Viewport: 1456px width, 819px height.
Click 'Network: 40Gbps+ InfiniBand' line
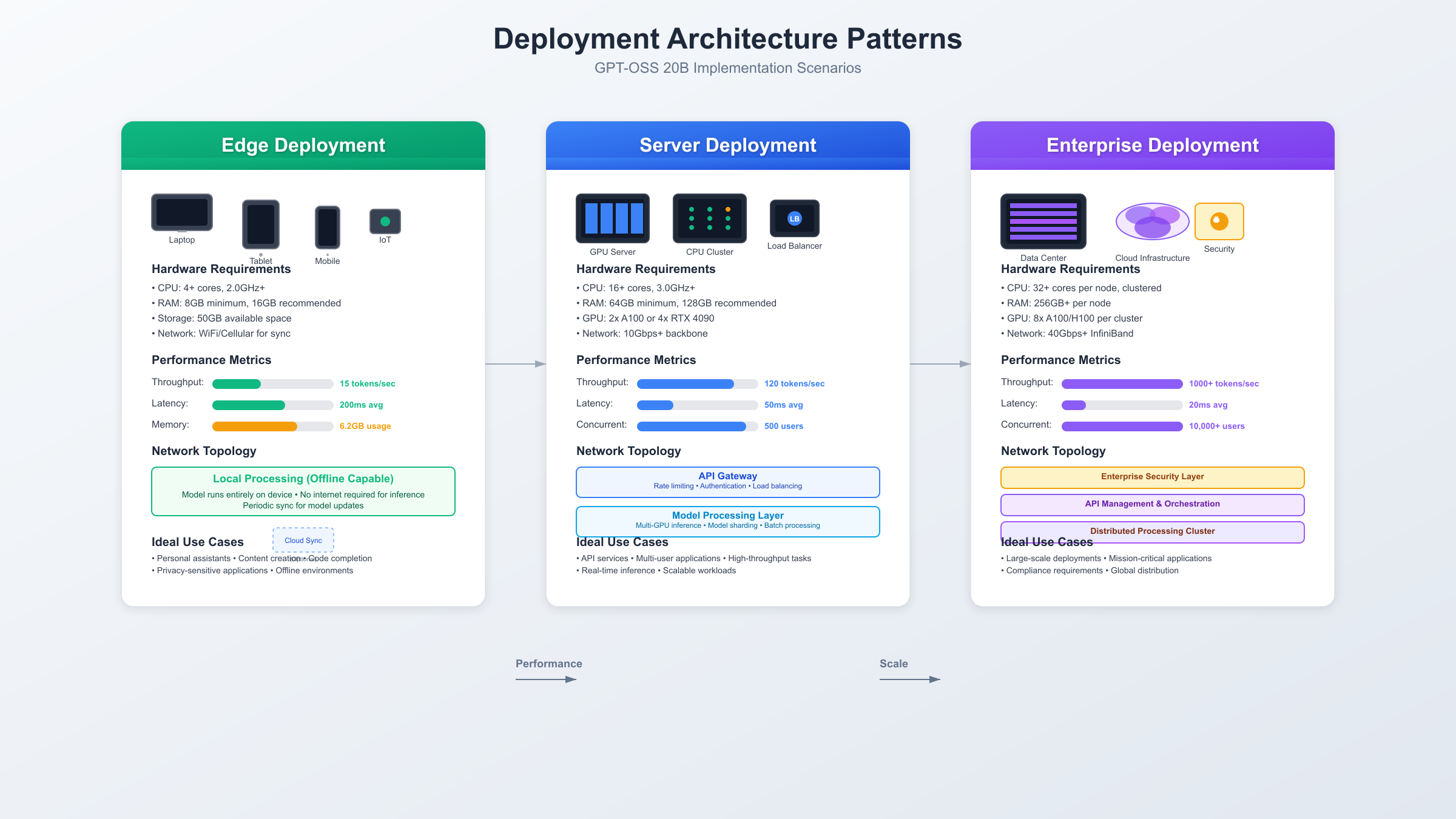click(1067, 334)
